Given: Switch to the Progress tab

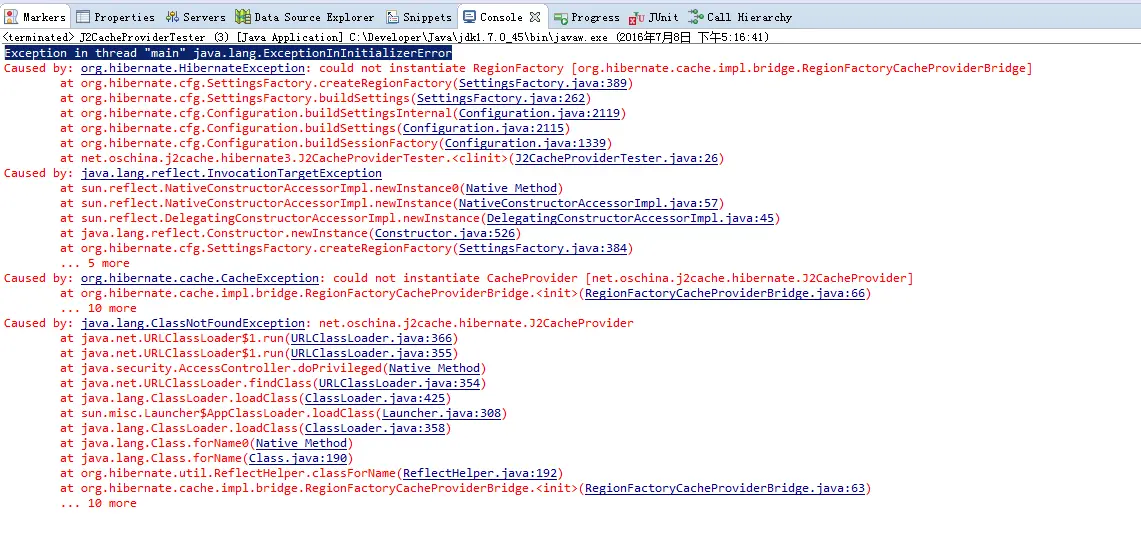Looking at the screenshot, I should pyautogui.click(x=587, y=17).
